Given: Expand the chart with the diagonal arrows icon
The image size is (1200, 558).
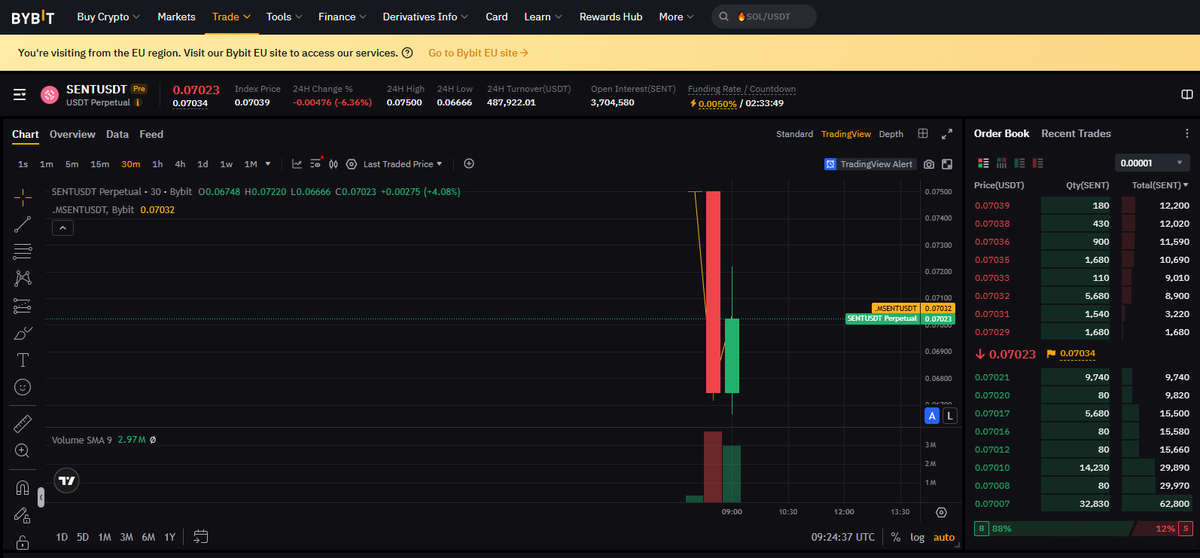Looking at the screenshot, I should pos(946,134).
